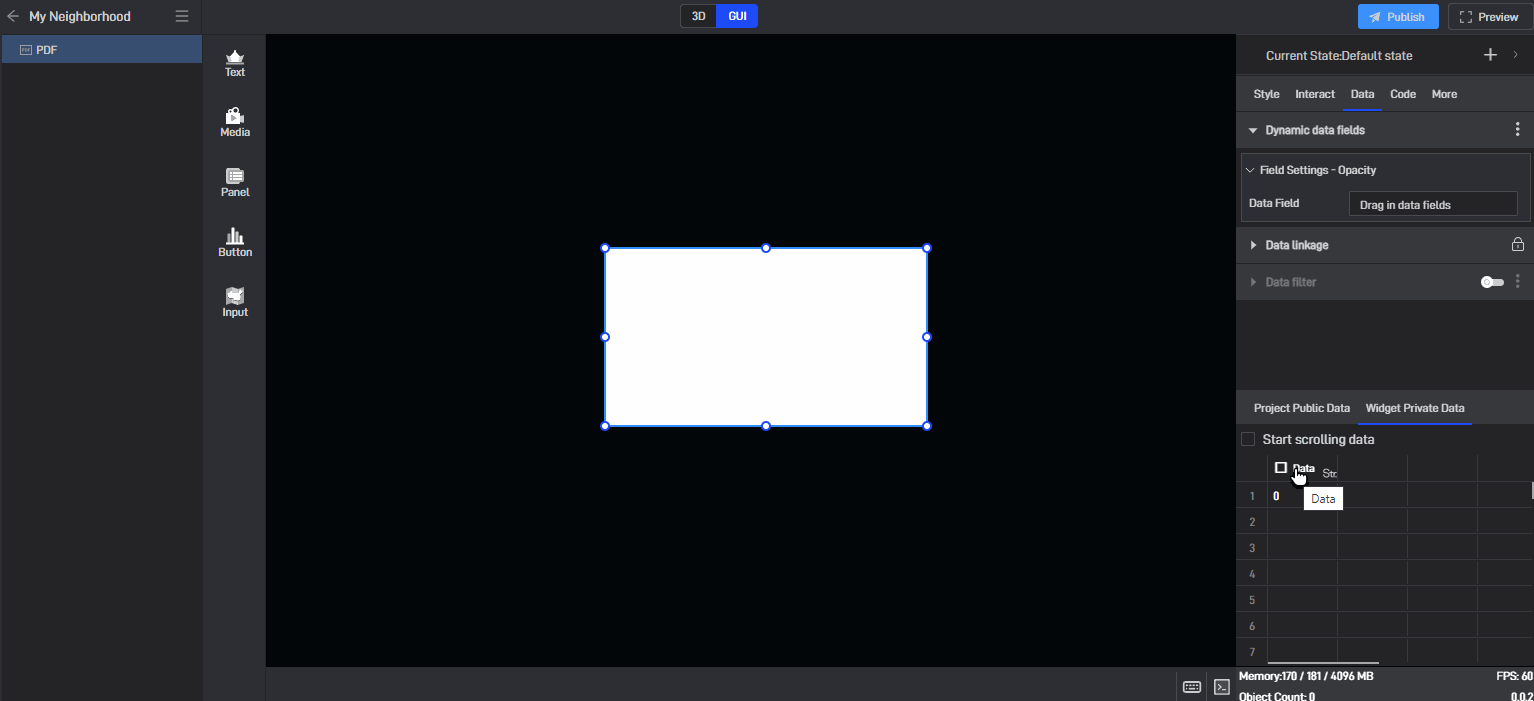Open Dynamic data fields options menu
This screenshot has height=701, width=1534.
pos(1518,130)
